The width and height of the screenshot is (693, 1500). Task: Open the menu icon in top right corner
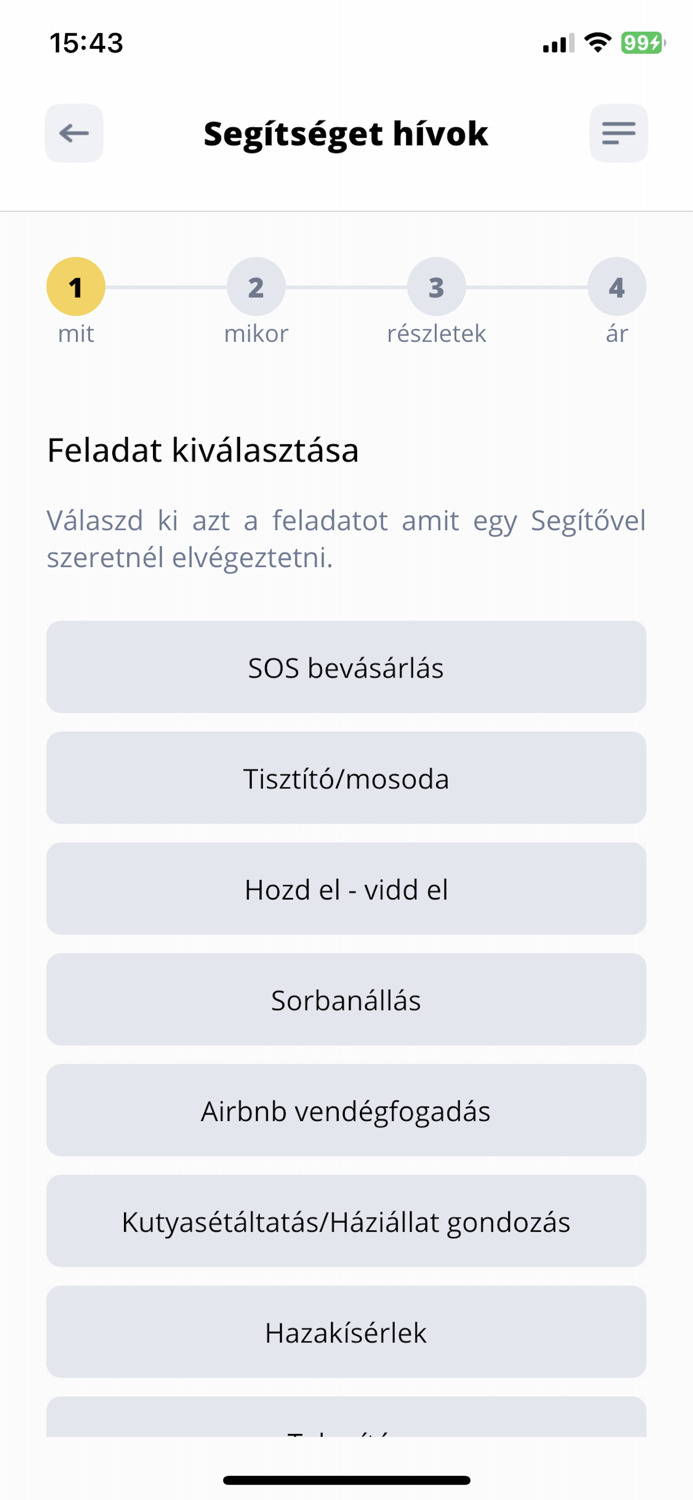point(618,133)
